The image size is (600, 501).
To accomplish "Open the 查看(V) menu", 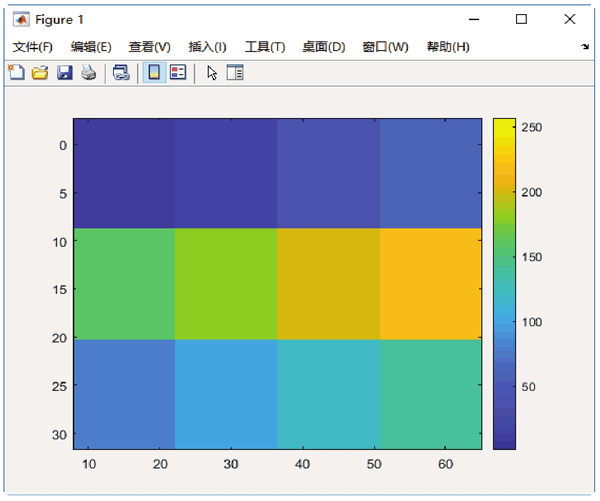I will (x=150, y=47).
